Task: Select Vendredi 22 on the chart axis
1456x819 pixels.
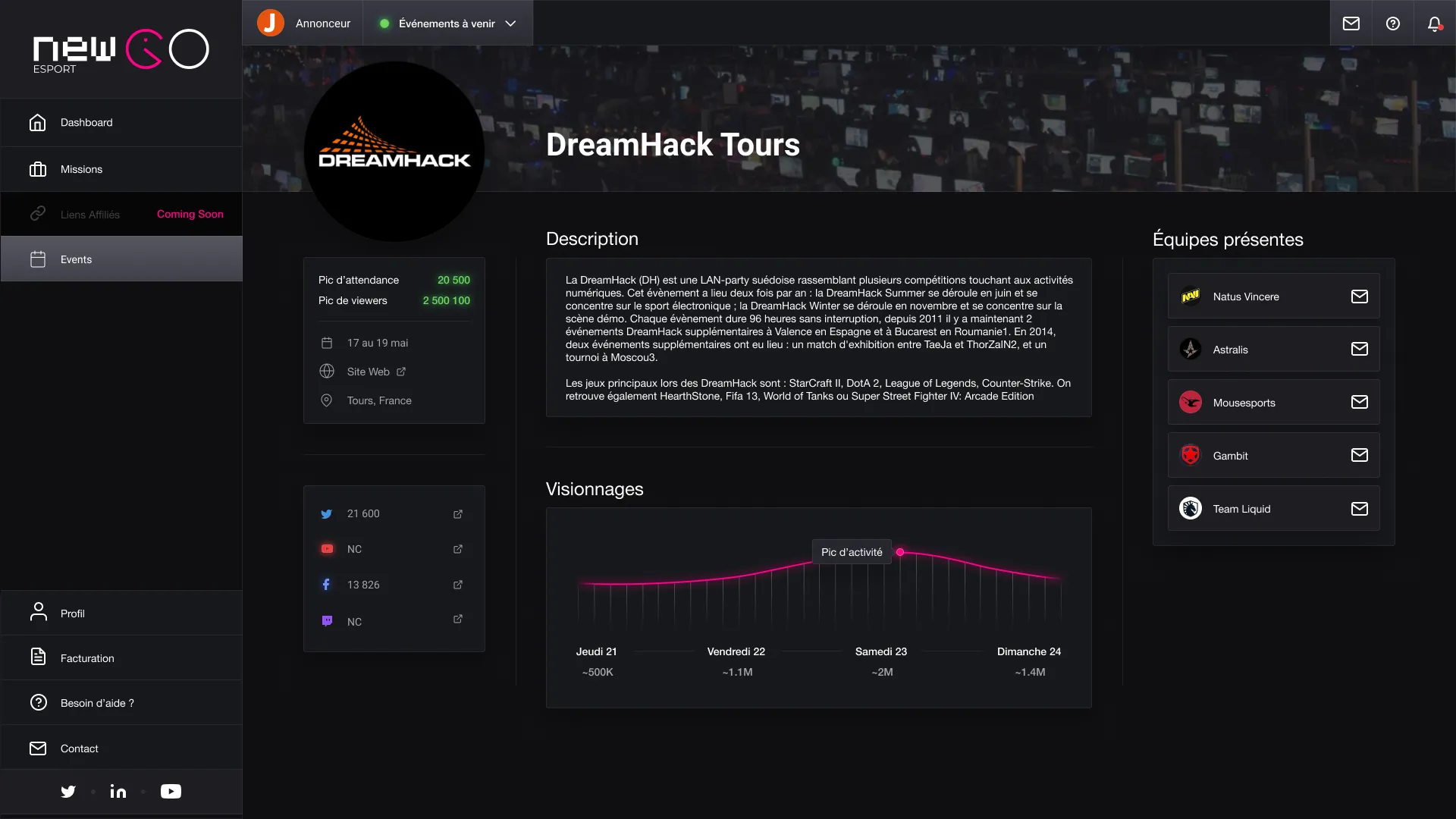Action: [736, 651]
